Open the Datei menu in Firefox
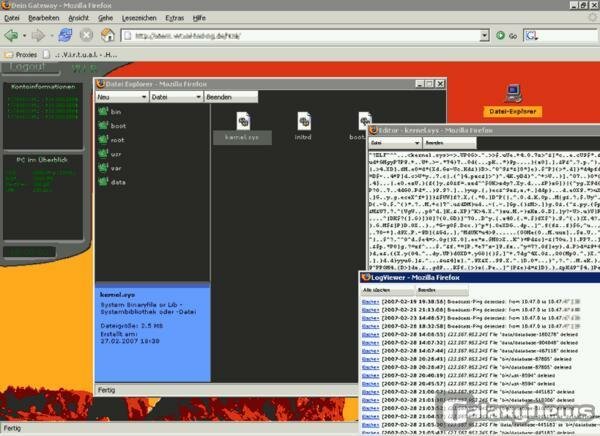This screenshot has width=600, height=436. click(x=12, y=18)
